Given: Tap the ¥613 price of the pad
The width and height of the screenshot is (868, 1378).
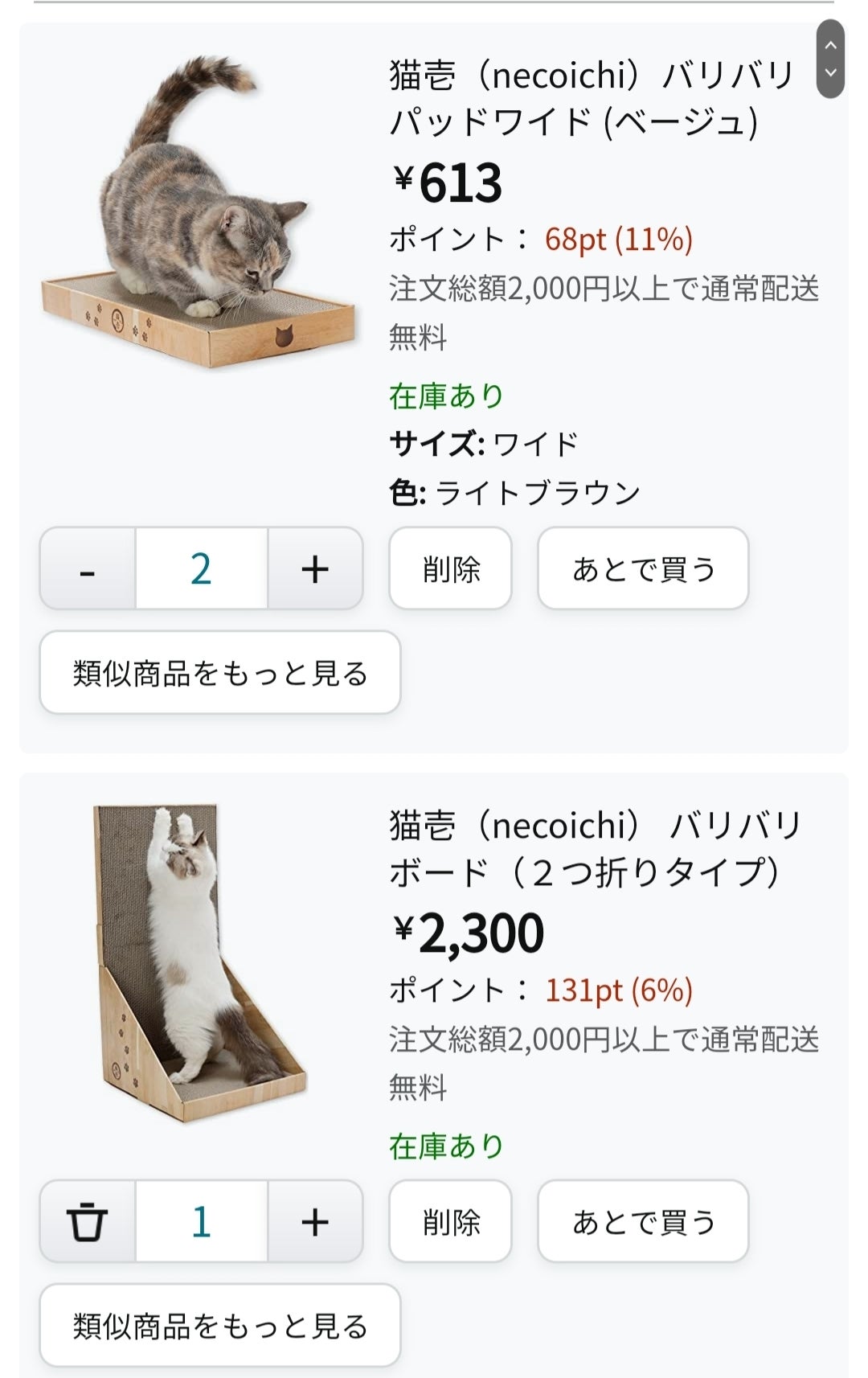Looking at the screenshot, I should [x=448, y=183].
